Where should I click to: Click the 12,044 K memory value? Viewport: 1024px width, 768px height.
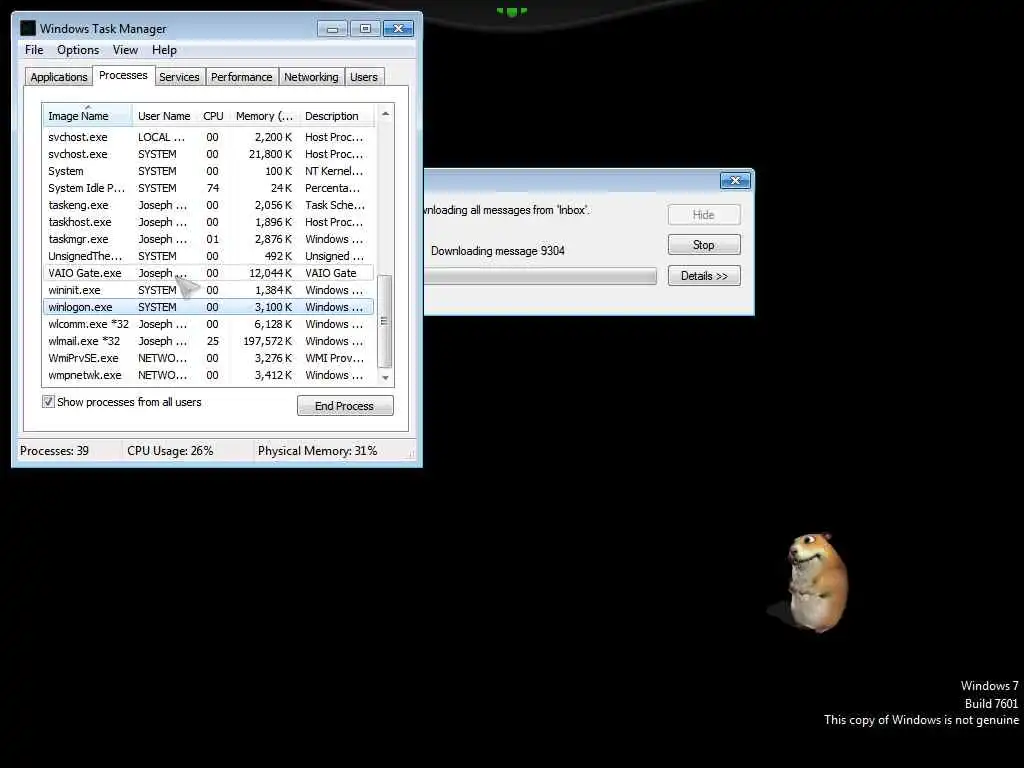coord(270,273)
